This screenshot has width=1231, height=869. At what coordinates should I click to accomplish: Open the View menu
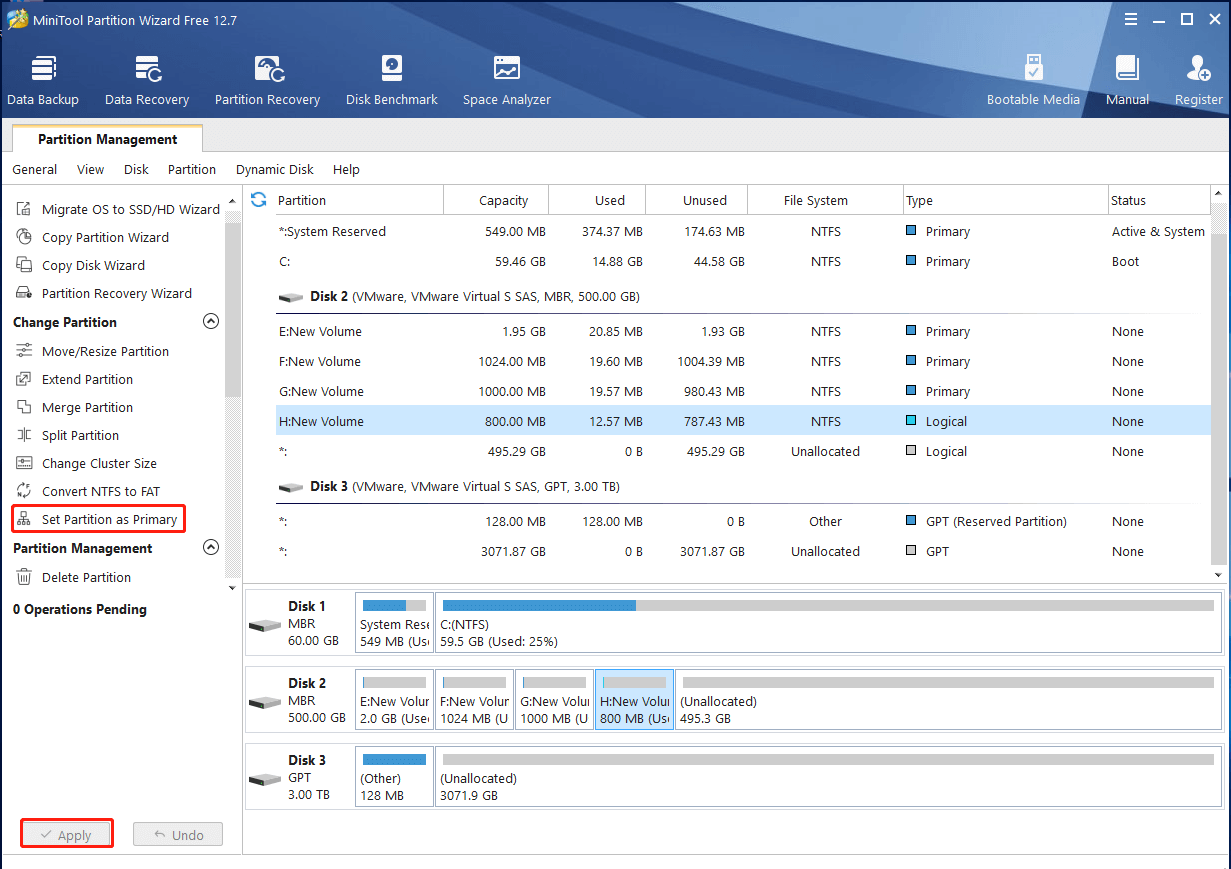coord(90,169)
